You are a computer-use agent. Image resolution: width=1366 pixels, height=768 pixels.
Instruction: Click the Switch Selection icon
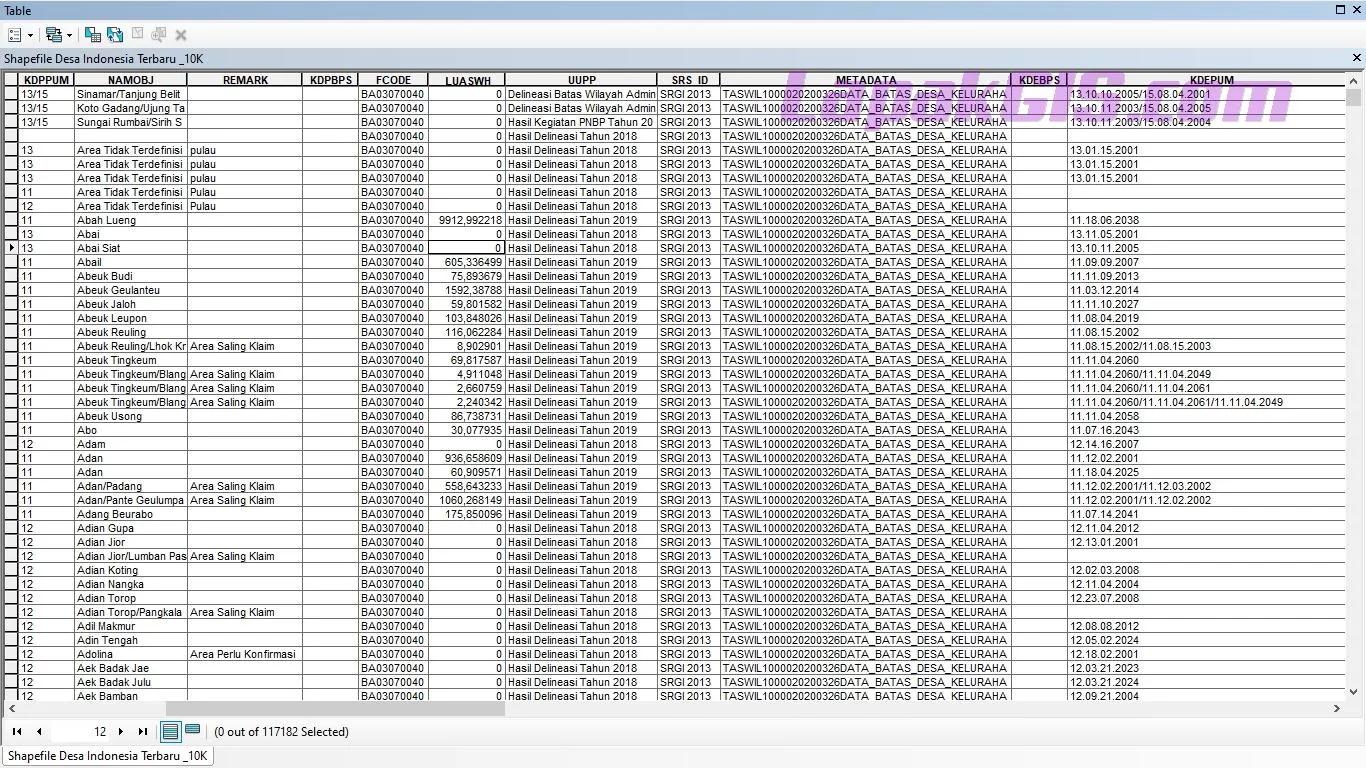click(115, 35)
